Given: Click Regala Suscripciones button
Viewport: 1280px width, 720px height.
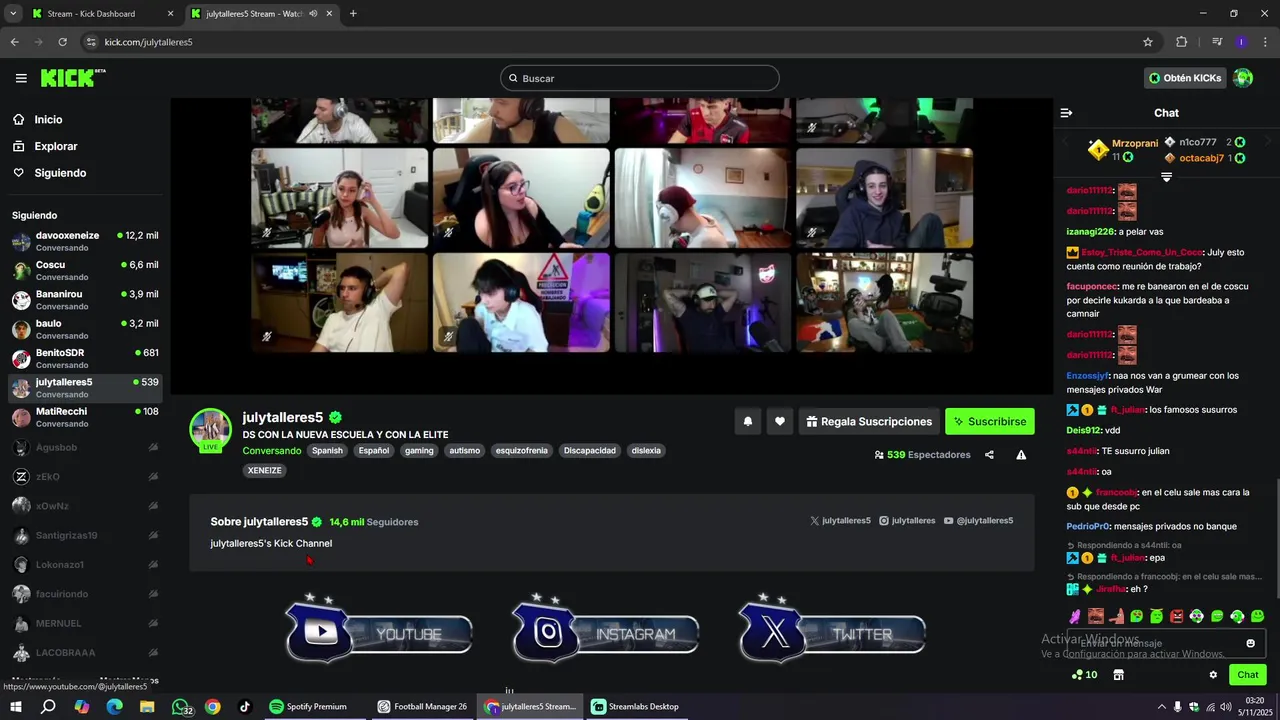Looking at the screenshot, I should pos(870,422).
